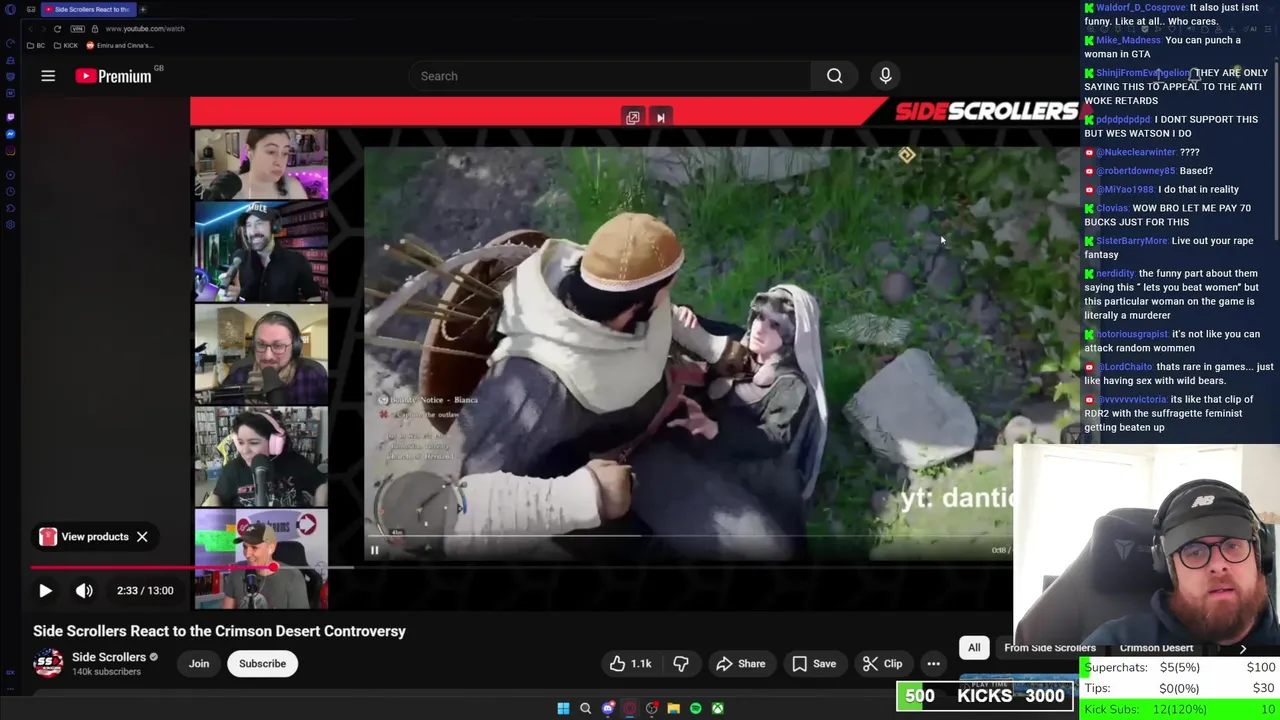The image size is (1280, 720).
Task: Open the Windows Start menu
Action: coord(563,709)
